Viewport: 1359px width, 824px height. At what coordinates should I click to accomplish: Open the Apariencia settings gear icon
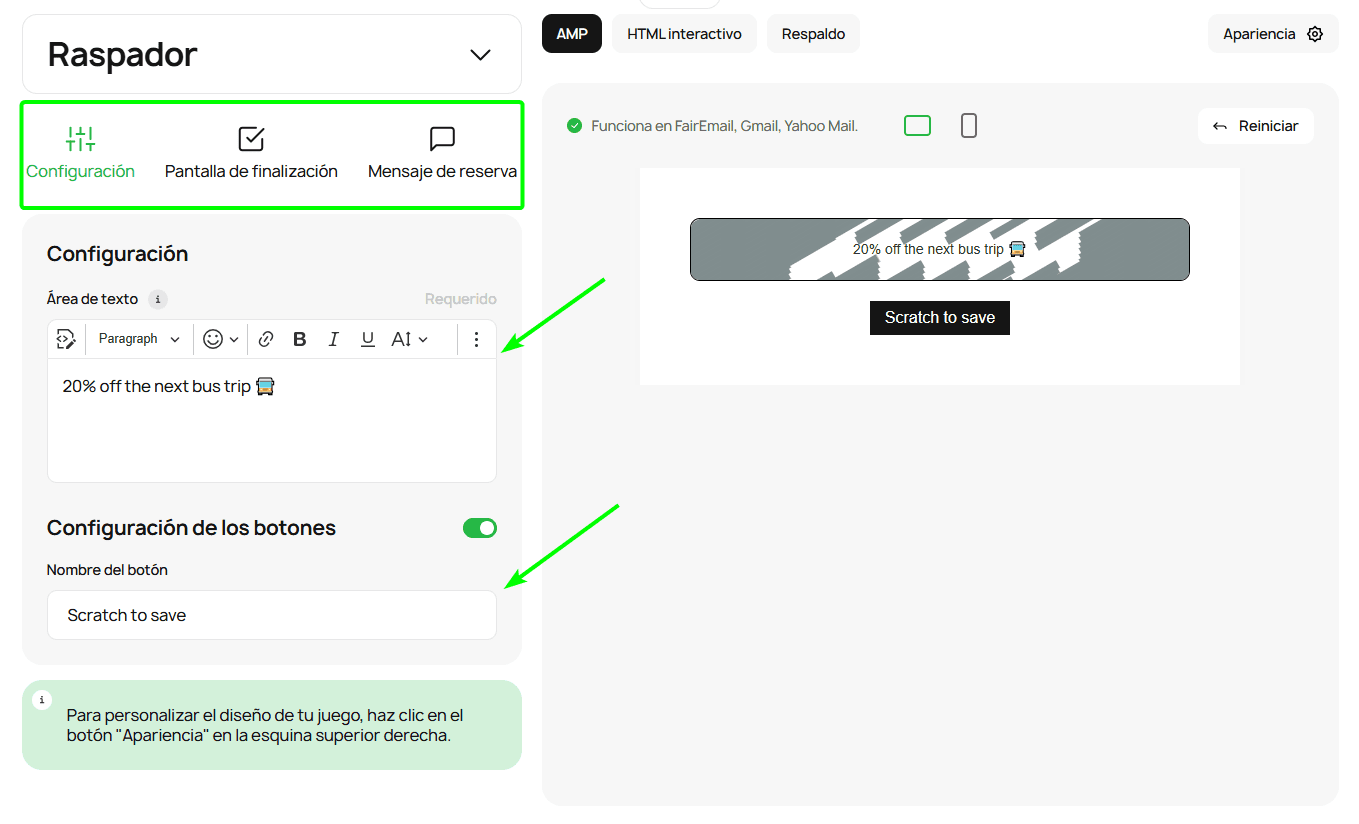point(1315,33)
